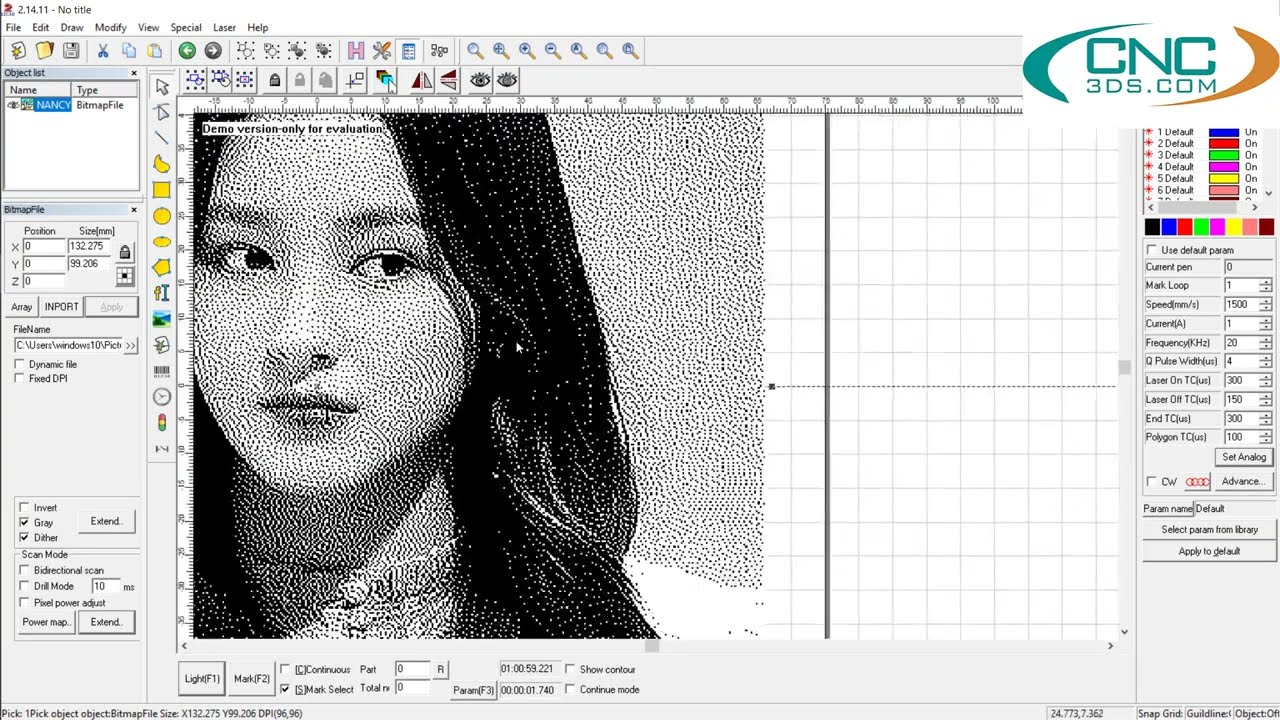The height and width of the screenshot is (720, 1280).
Task: Click the horizontal mirror icon
Action: pos(422,80)
